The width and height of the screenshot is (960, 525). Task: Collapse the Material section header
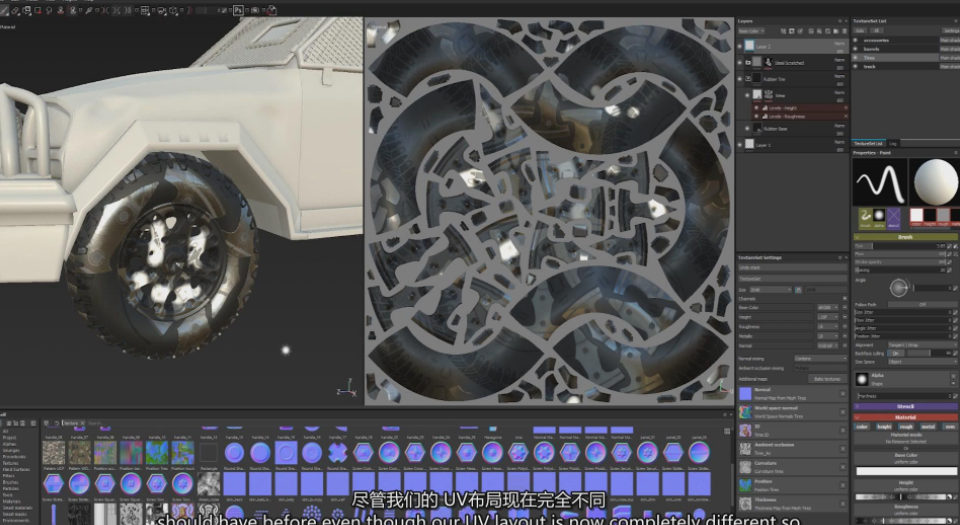click(x=906, y=417)
